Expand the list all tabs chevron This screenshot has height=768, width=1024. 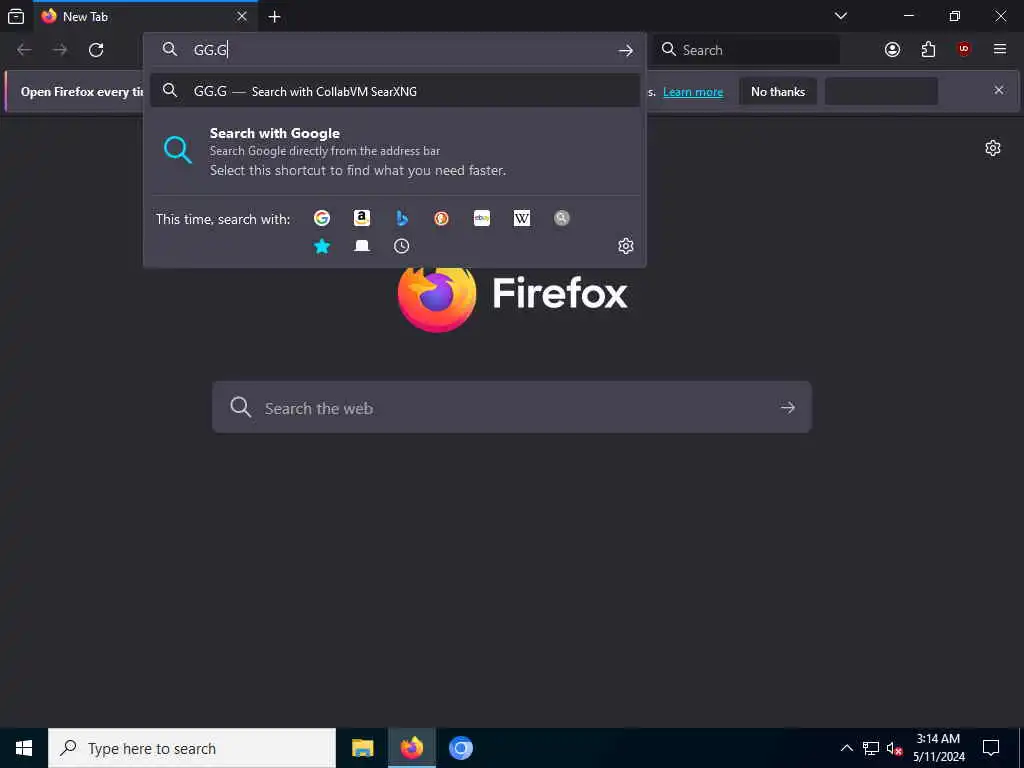click(x=841, y=16)
